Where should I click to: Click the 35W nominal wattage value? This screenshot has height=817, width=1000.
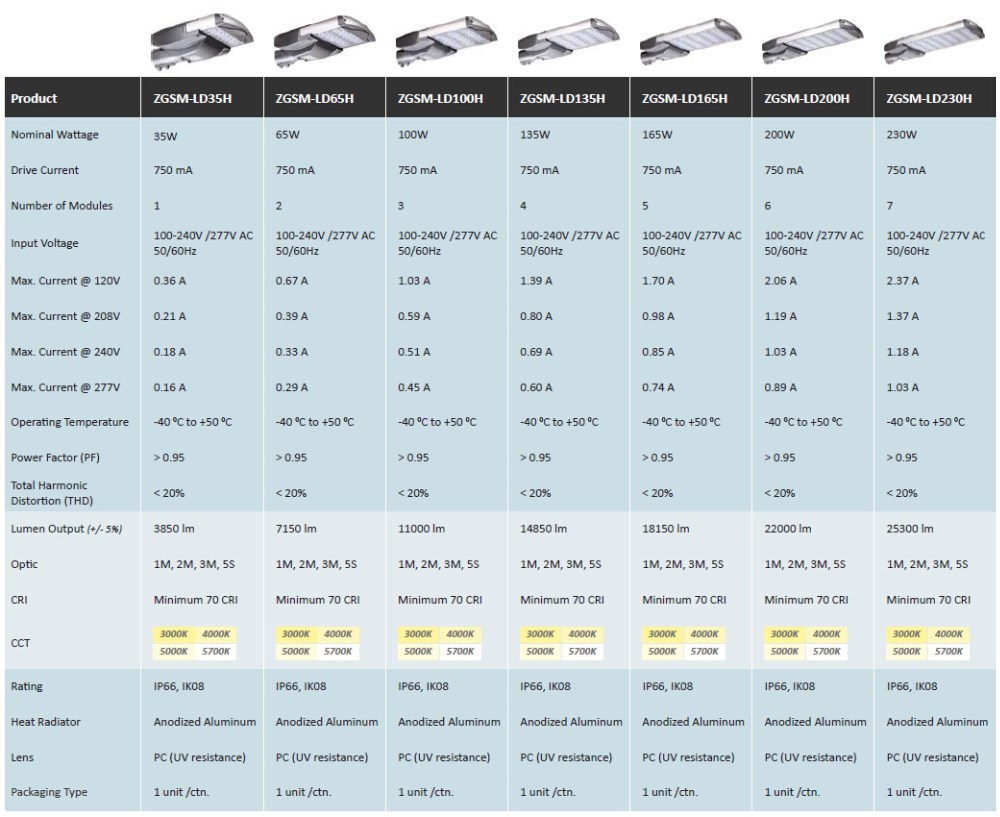click(165, 136)
